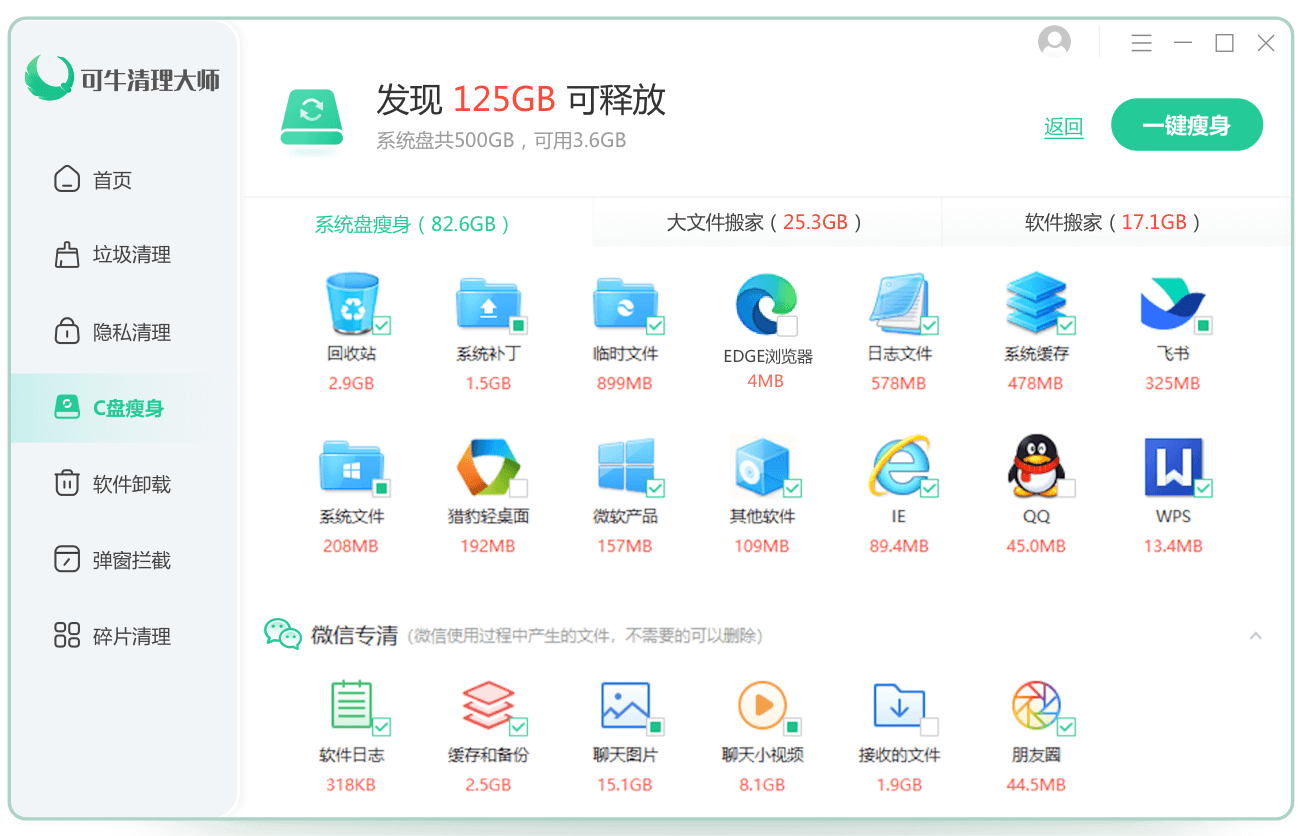Uncheck the 微软产品 checkbox
The image size is (1300, 836).
point(656,488)
